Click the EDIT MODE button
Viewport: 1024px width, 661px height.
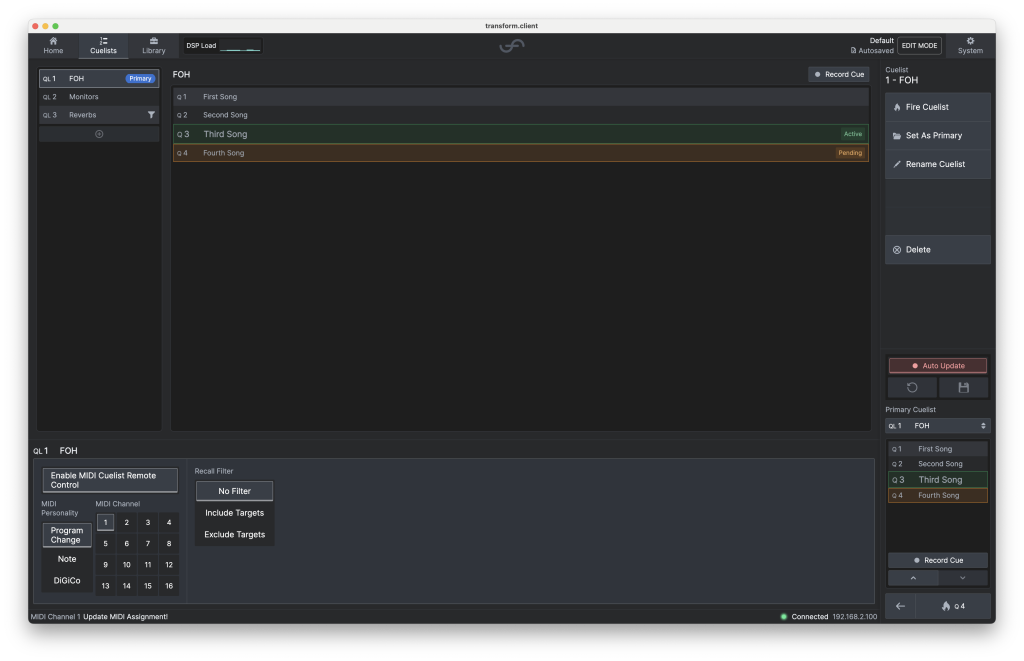[x=919, y=46]
